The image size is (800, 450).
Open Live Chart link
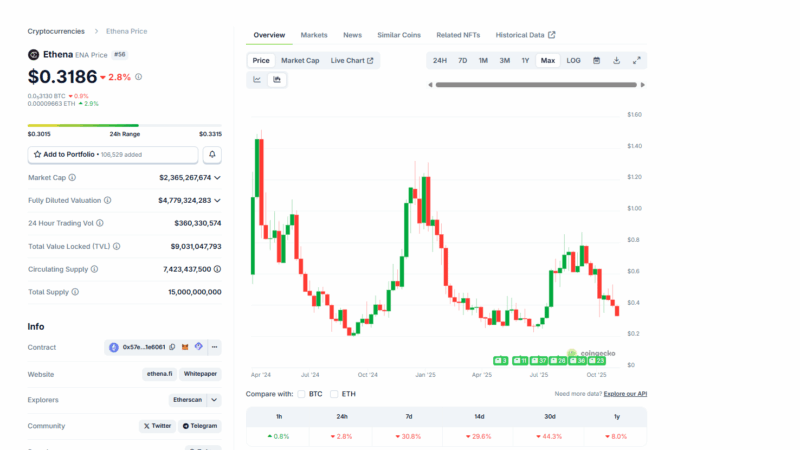click(352, 61)
